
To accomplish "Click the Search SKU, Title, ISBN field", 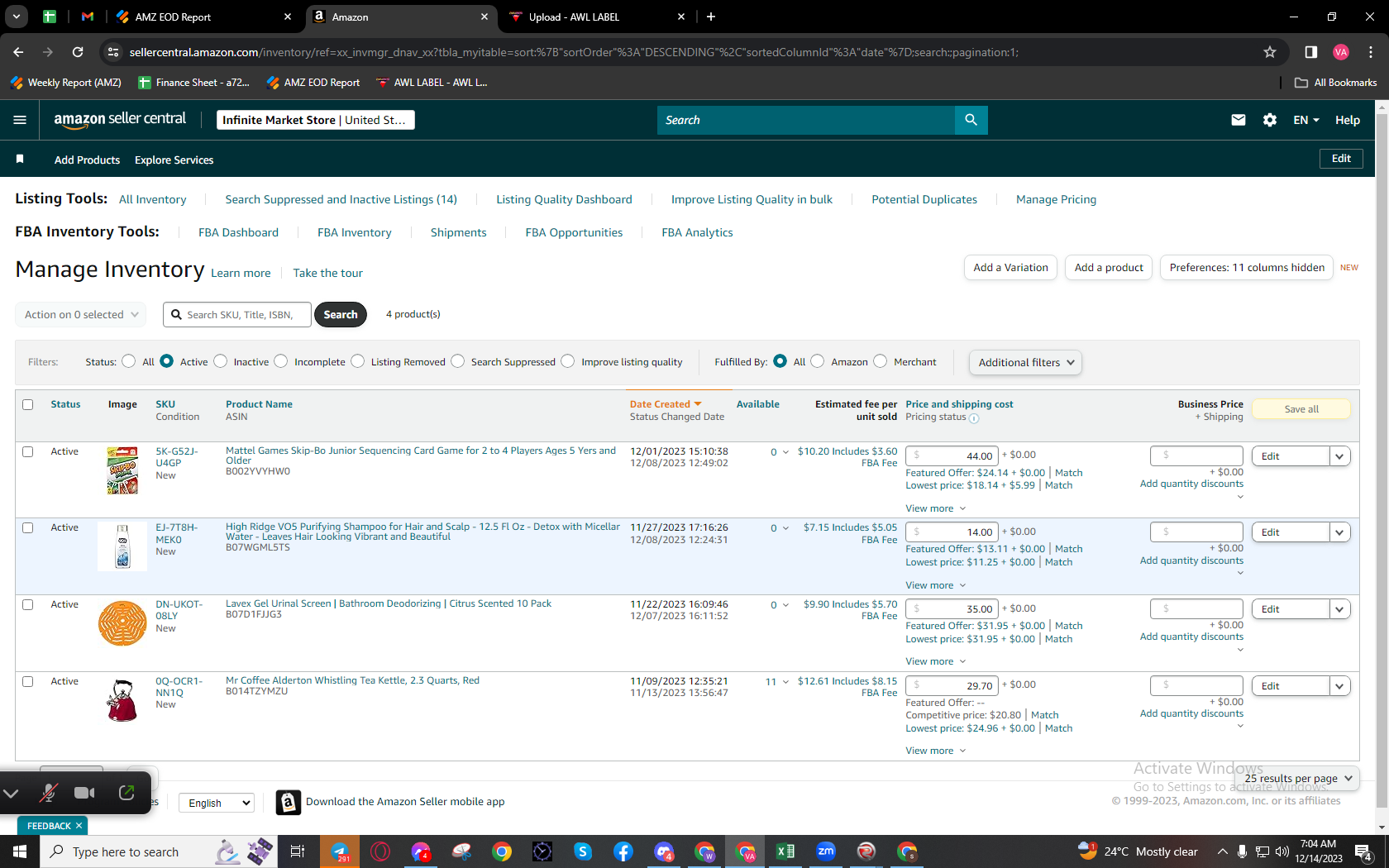I will tap(238, 314).
